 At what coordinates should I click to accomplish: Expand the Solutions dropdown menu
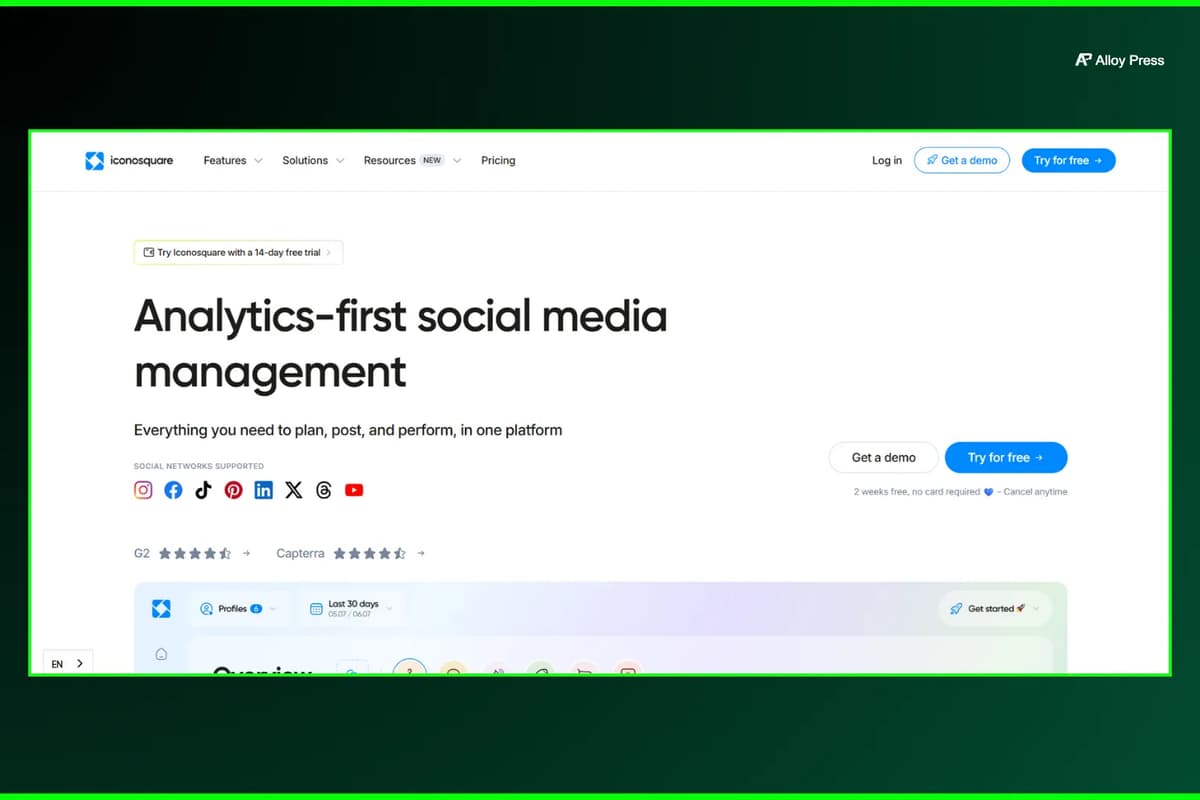pyautogui.click(x=313, y=160)
